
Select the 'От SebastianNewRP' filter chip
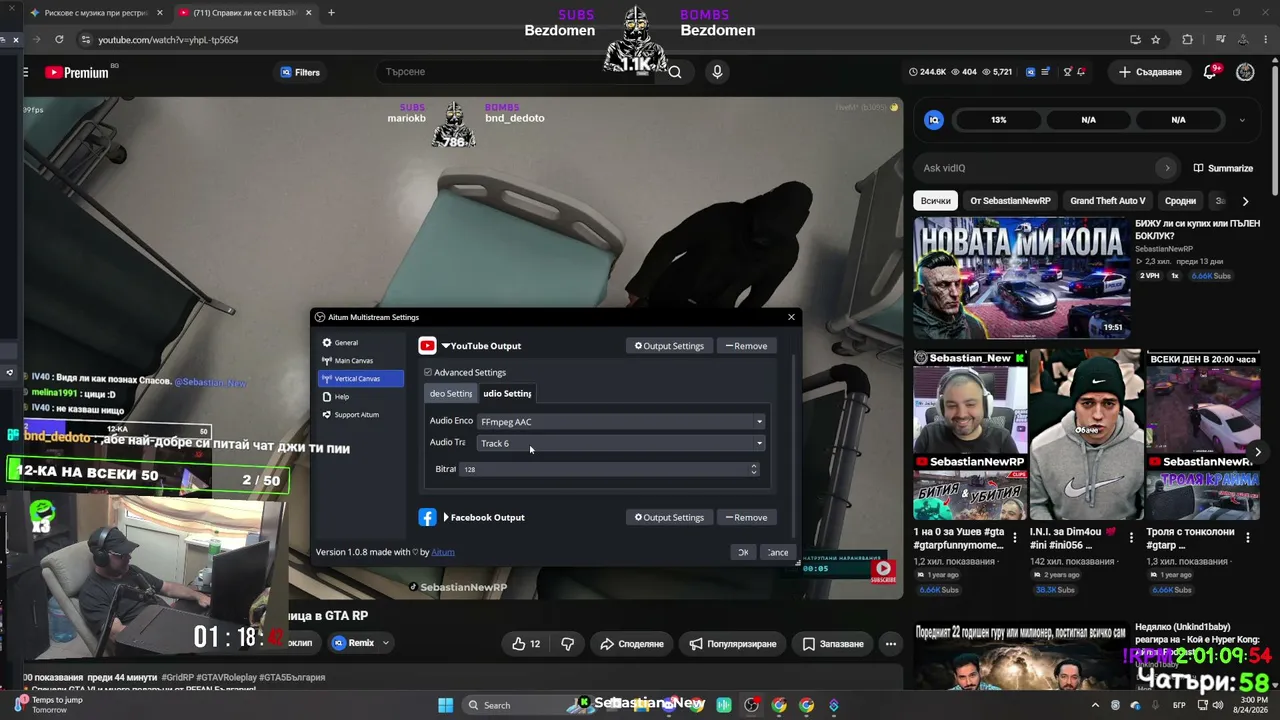click(1010, 201)
